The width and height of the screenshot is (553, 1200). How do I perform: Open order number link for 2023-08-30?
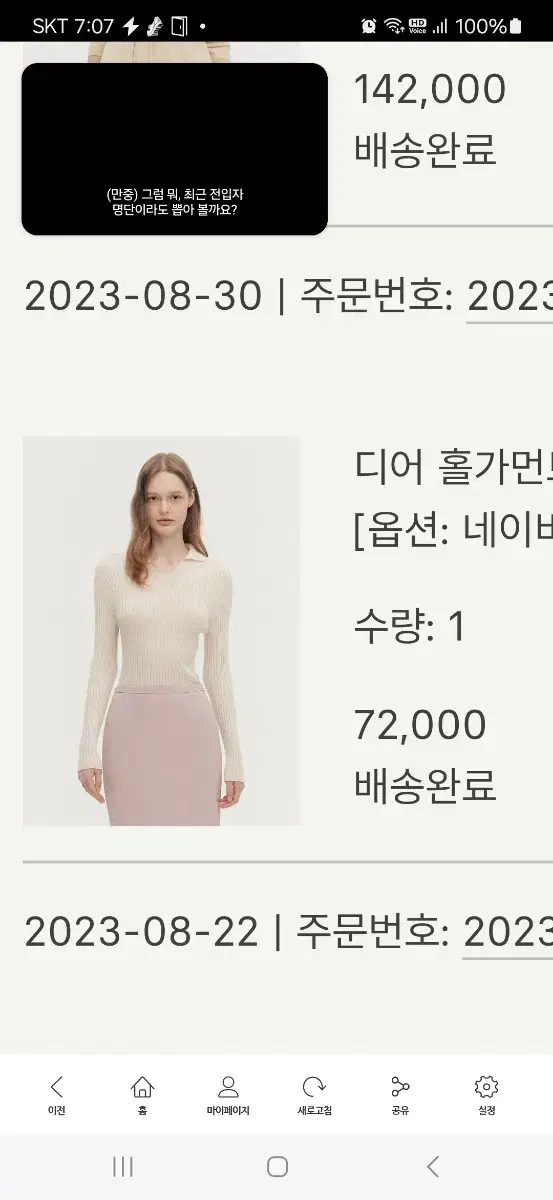tap(509, 297)
